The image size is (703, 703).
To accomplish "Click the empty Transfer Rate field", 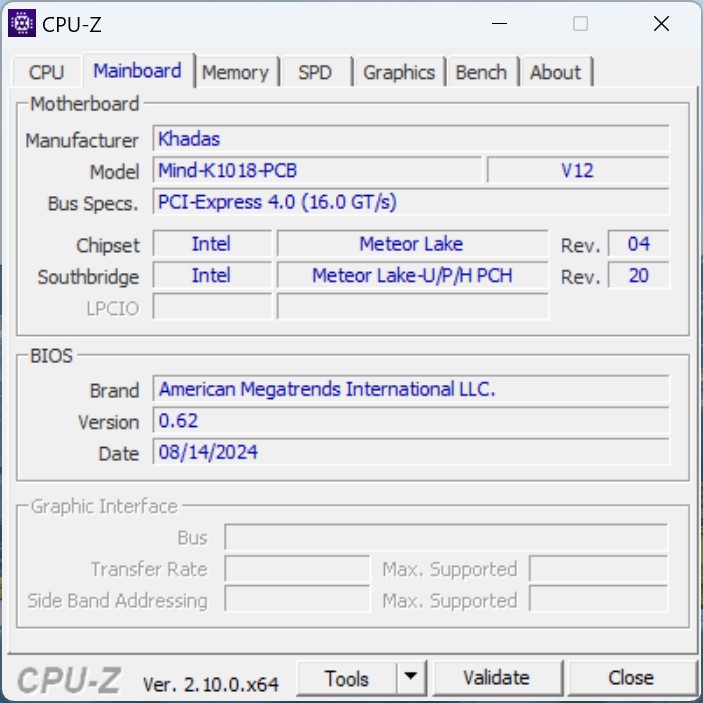I will coord(297,568).
